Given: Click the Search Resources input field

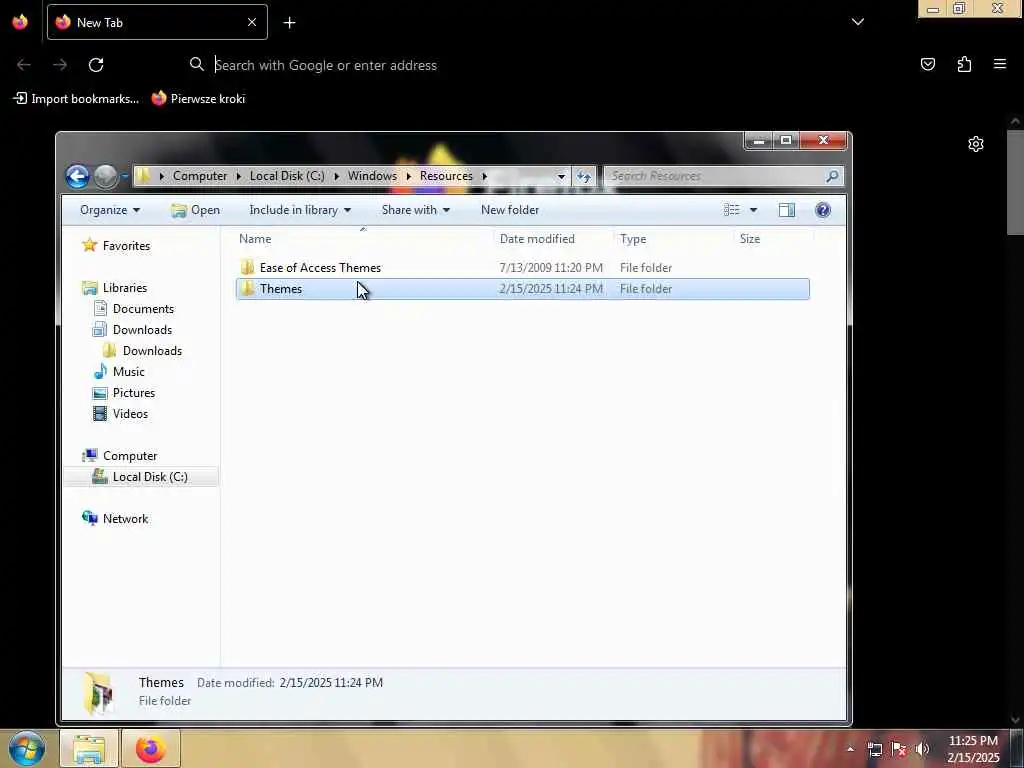Looking at the screenshot, I should pyautogui.click(x=715, y=176).
